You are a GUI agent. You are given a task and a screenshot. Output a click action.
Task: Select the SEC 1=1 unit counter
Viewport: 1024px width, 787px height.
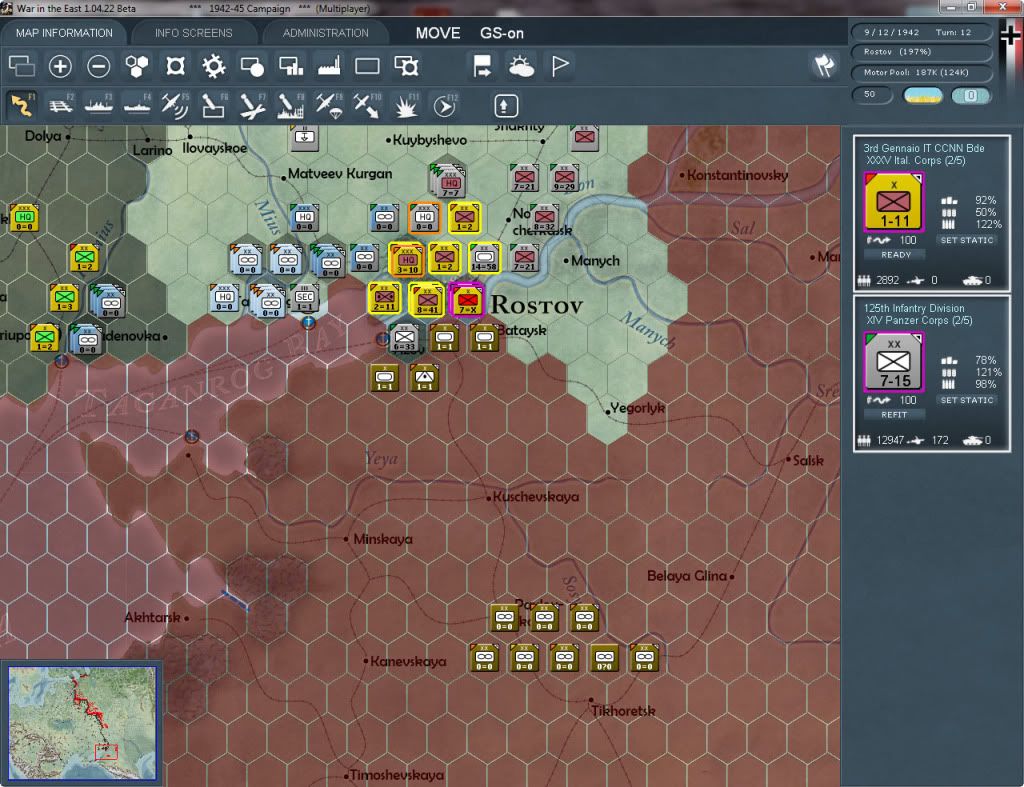[304, 298]
